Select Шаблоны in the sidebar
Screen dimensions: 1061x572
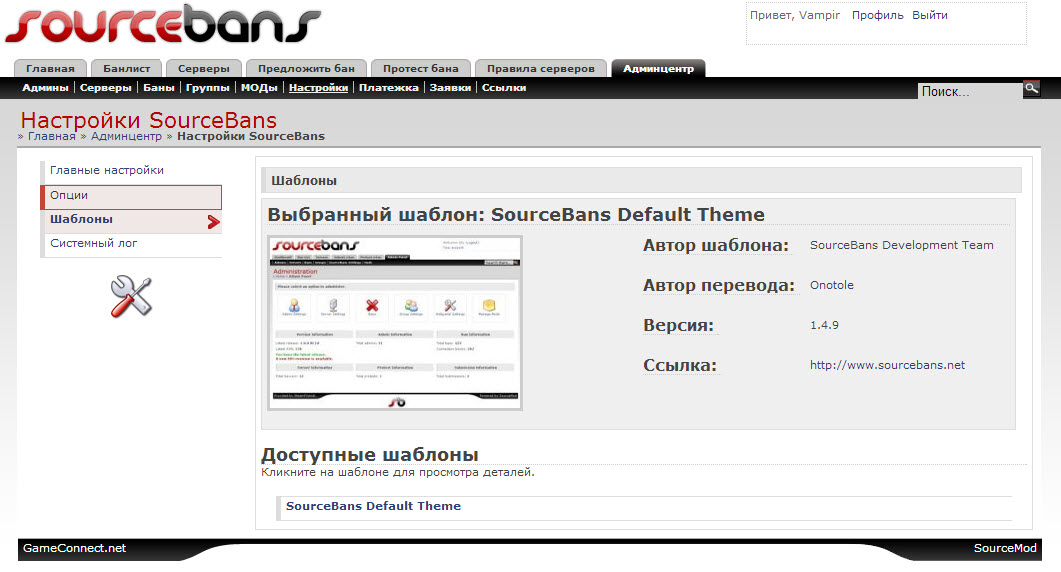point(131,221)
